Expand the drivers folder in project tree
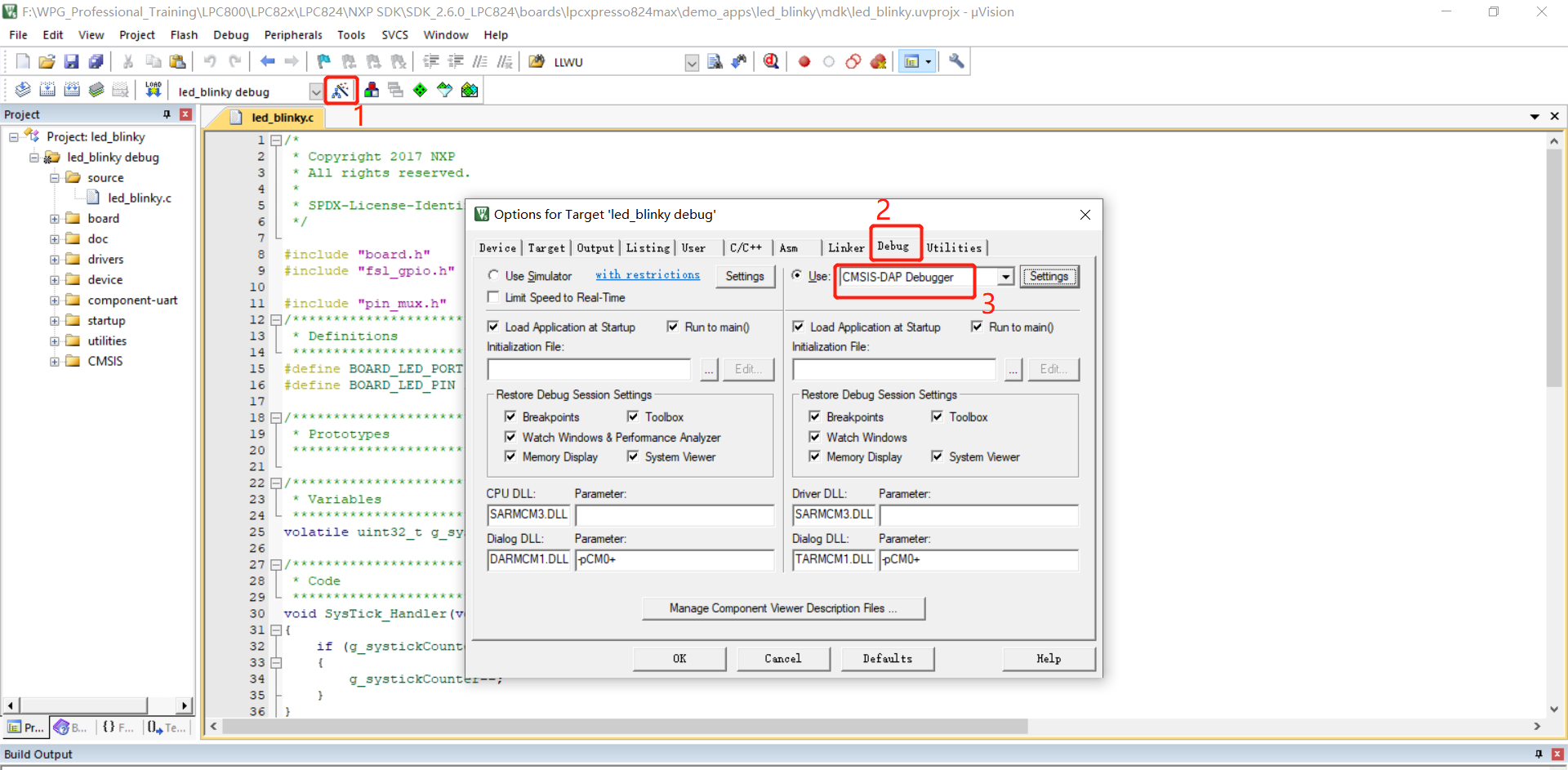Image resolution: width=1568 pixels, height=770 pixels. (55, 260)
